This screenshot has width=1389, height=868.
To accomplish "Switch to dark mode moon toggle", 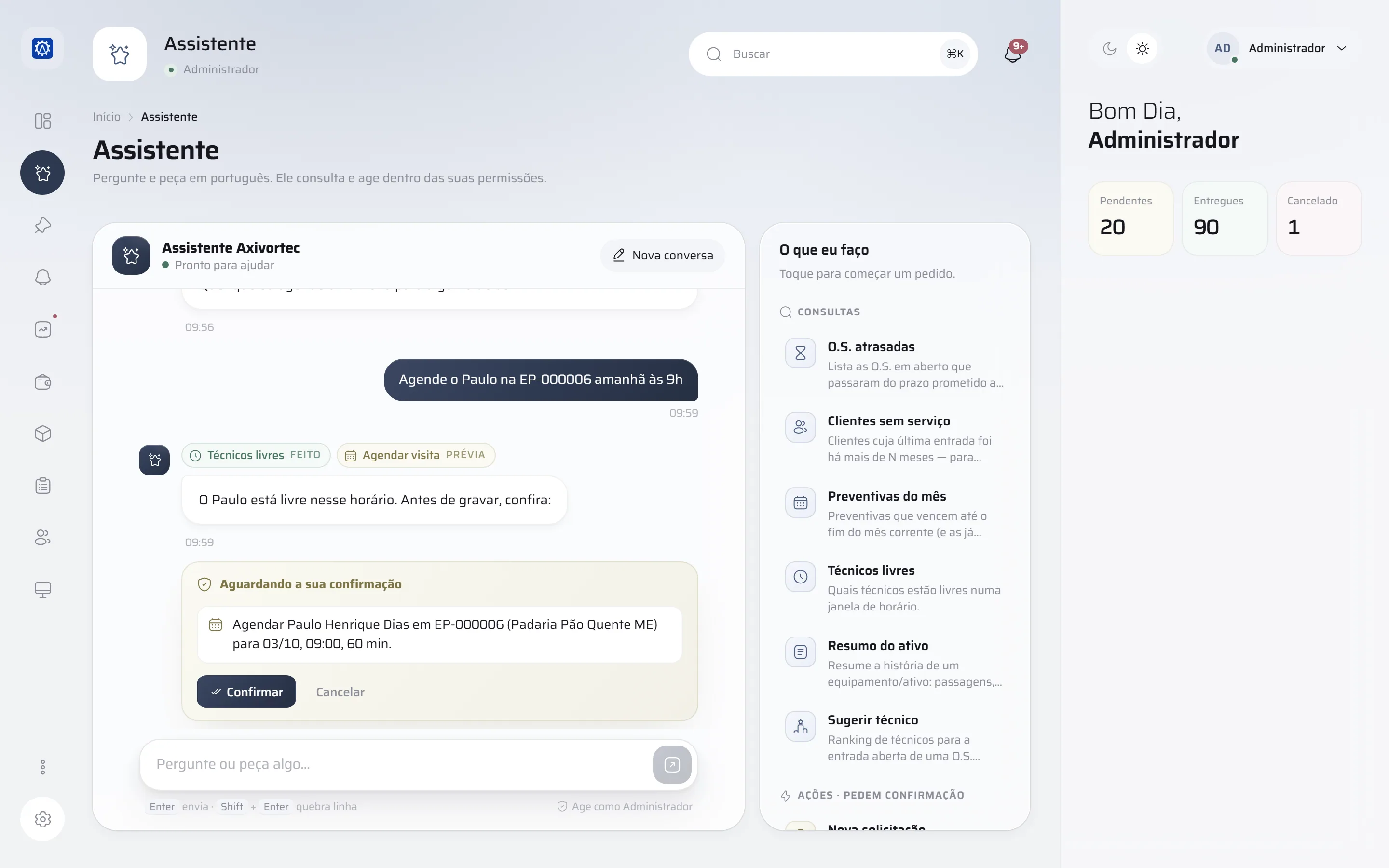I will [1109, 48].
